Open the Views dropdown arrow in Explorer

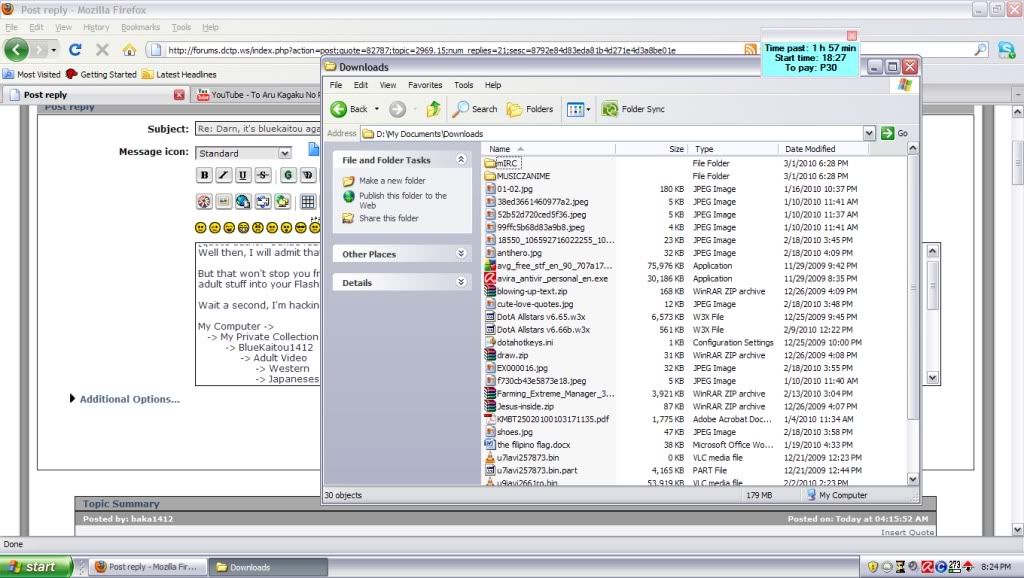click(x=588, y=110)
